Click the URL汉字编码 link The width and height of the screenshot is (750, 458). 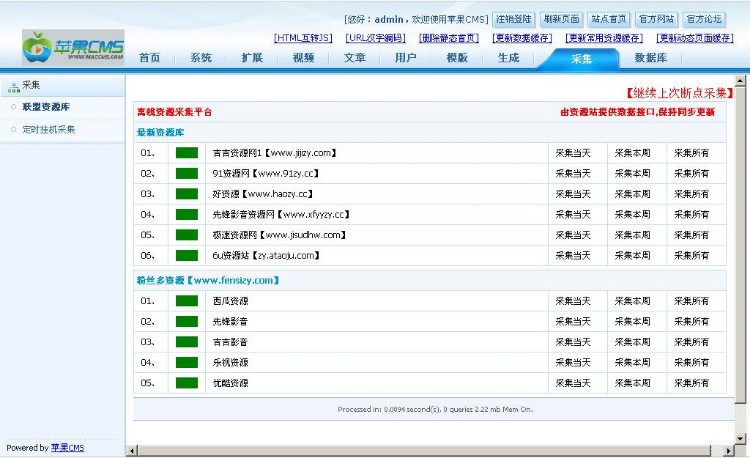[375, 38]
